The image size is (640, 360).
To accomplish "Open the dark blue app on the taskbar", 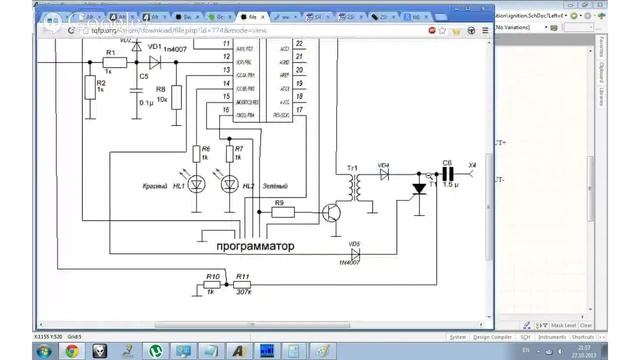I will pos(267,351).
